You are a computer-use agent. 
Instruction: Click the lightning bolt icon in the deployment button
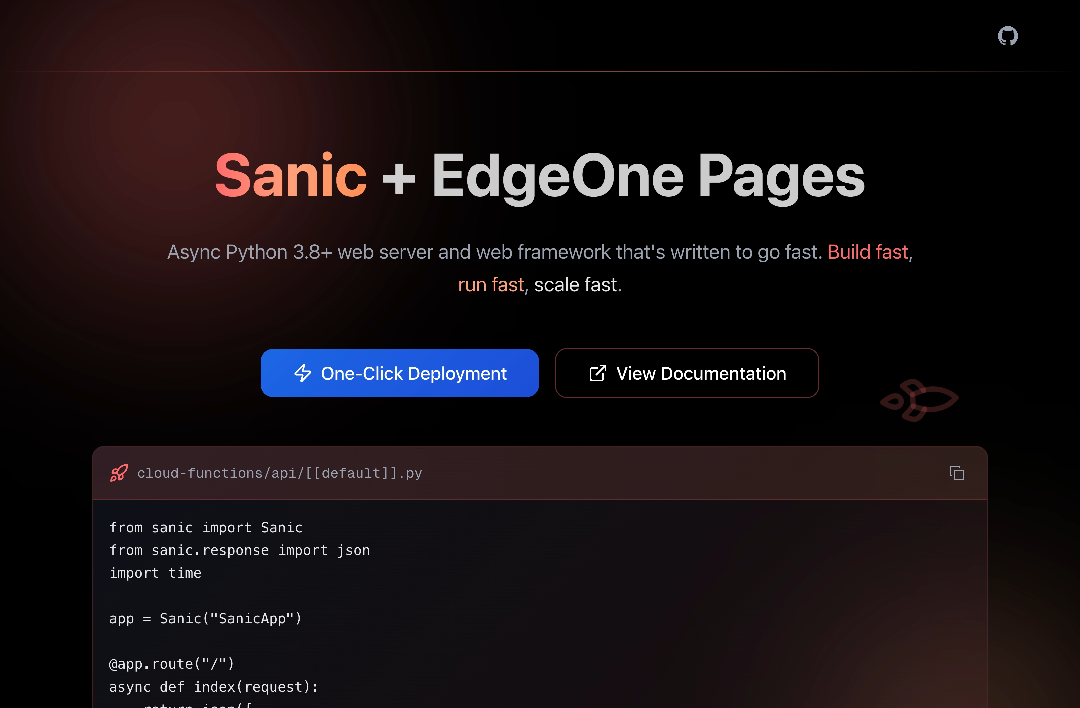302,373
